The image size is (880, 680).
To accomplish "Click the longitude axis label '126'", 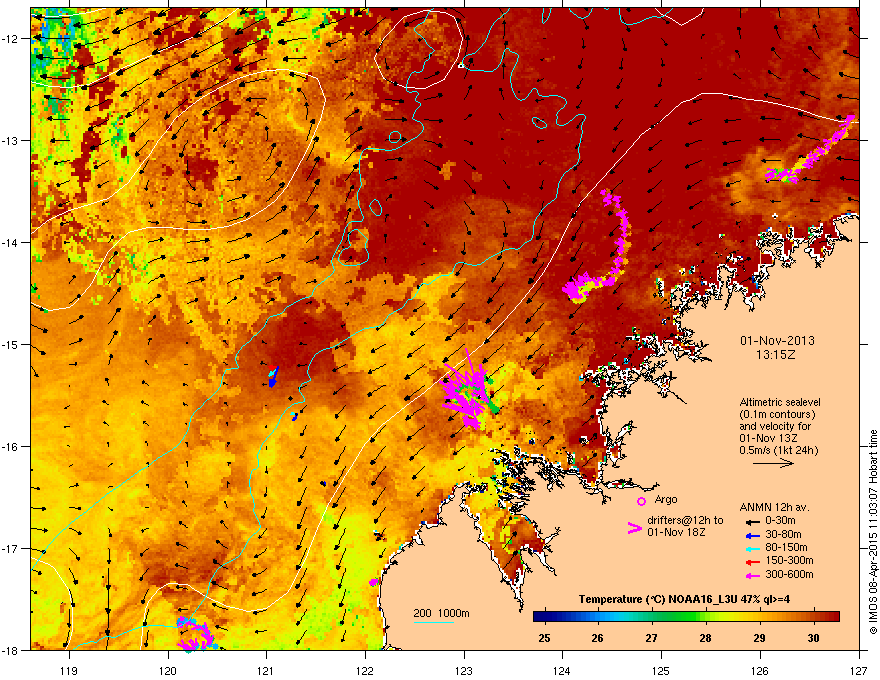I will click(x=760, y=670).
